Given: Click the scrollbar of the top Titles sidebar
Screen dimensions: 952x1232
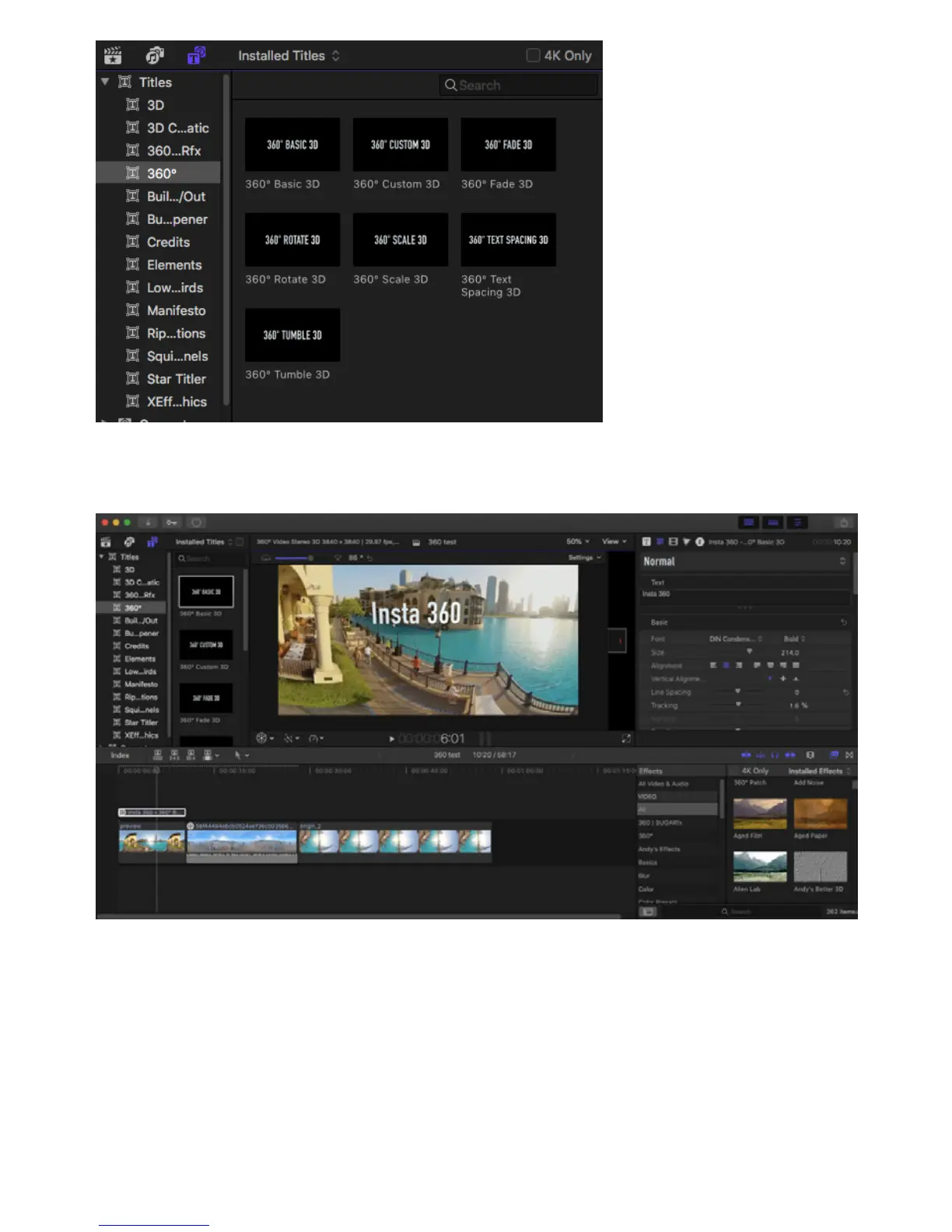Looking at the screenshot, I should point(226,240).
